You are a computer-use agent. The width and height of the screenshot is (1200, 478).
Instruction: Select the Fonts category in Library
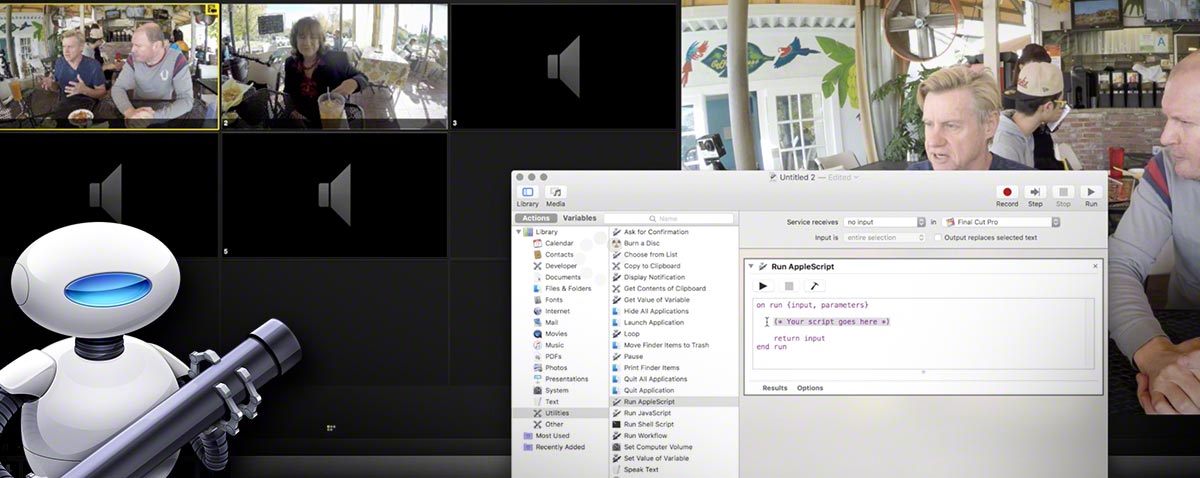(x=547, y=300)
